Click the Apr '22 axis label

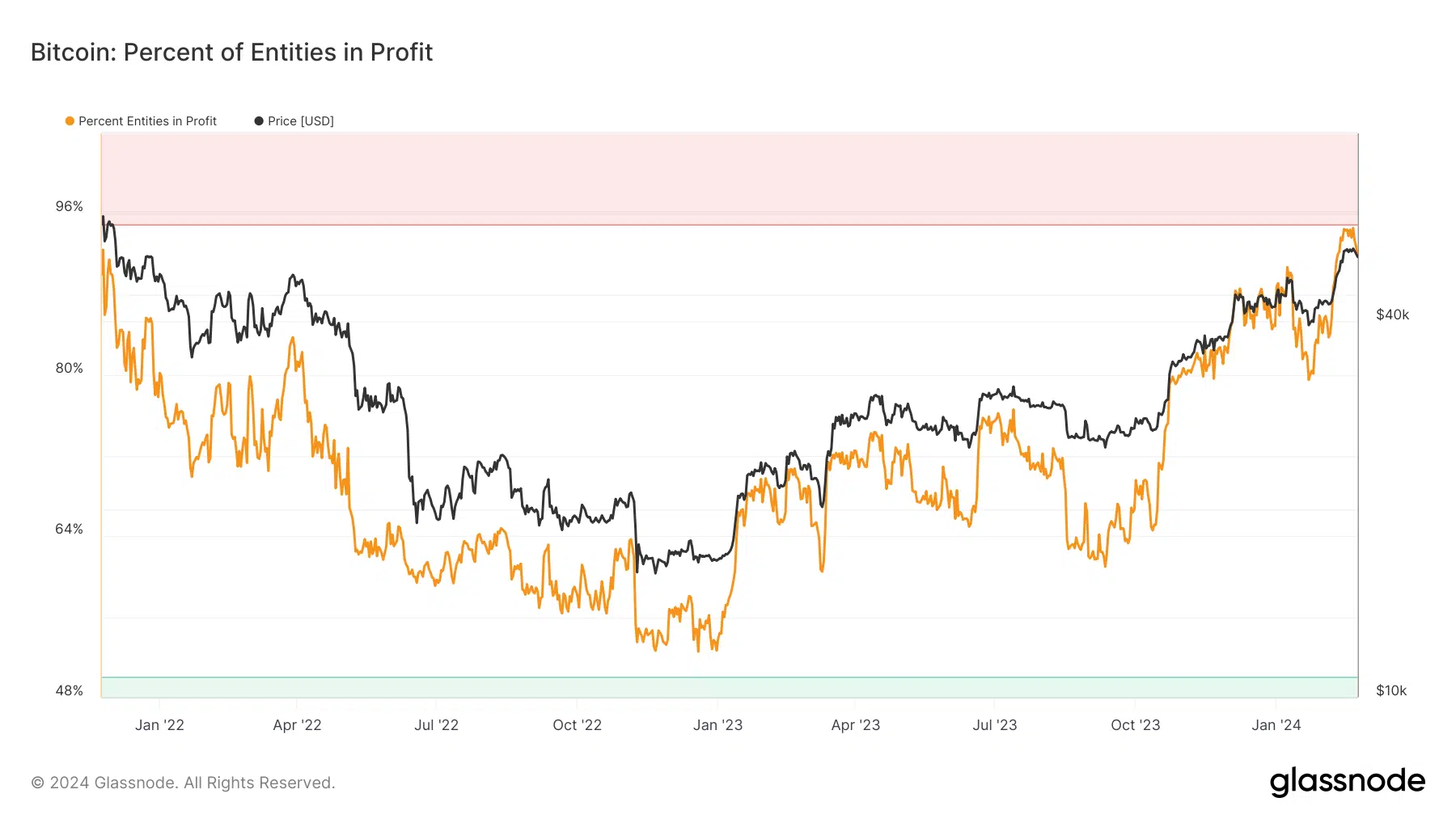[x=297, y=725]
